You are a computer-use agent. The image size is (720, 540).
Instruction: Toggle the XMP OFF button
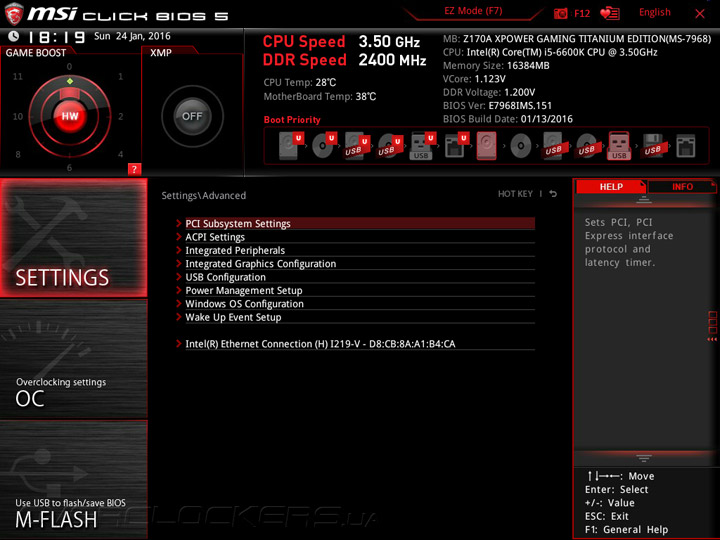(x=192, y=116)
